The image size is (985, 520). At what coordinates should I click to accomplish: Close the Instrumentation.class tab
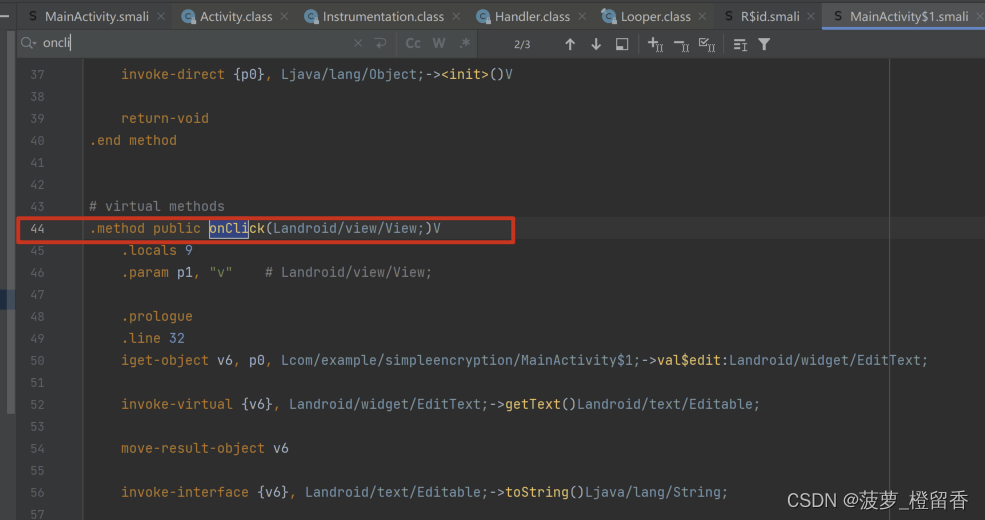pyautogui.click(x=456, y=16)
